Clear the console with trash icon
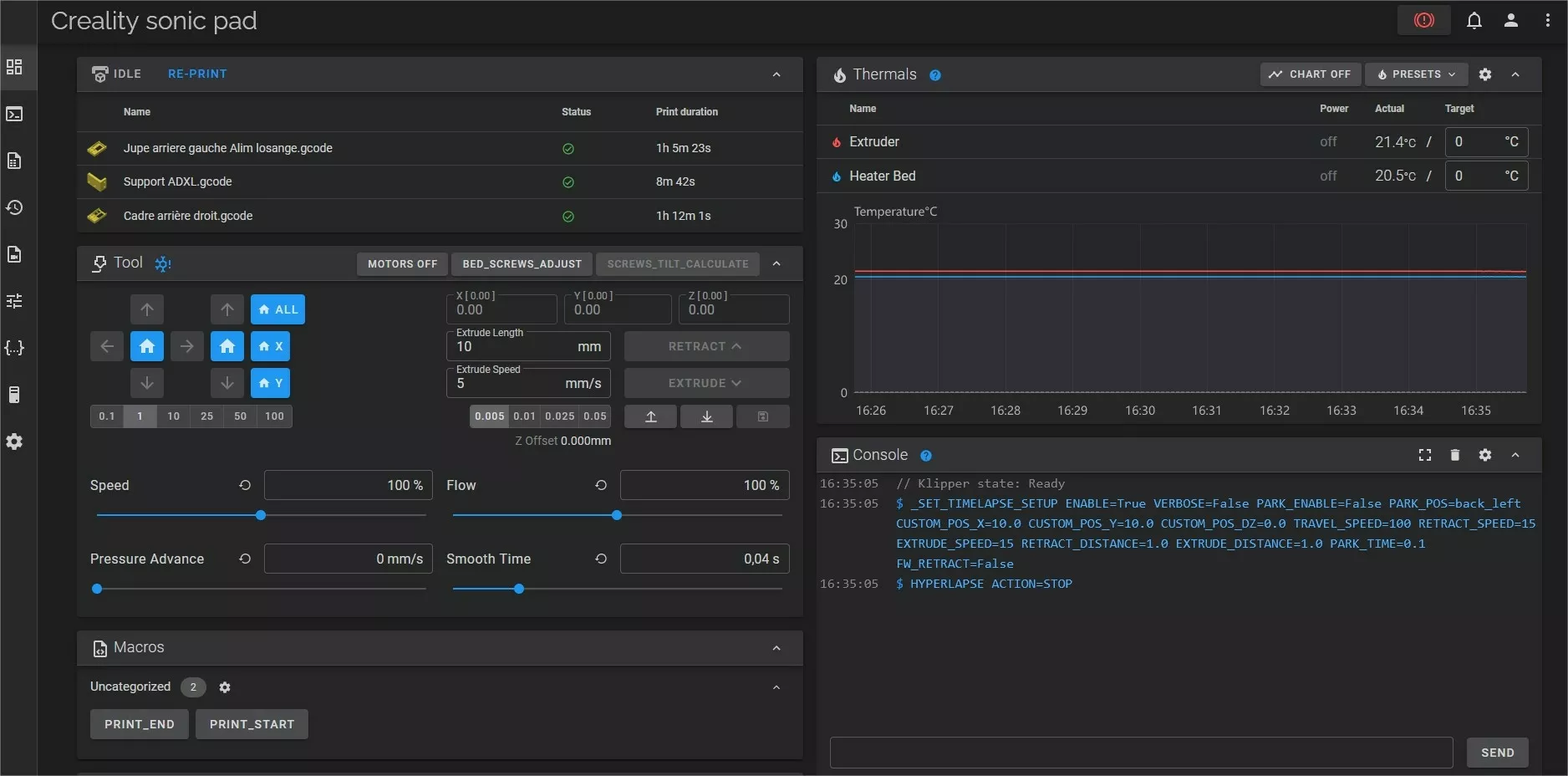Image resolution: width=1568 pixels, height=776 pixels. [1454, 455]
